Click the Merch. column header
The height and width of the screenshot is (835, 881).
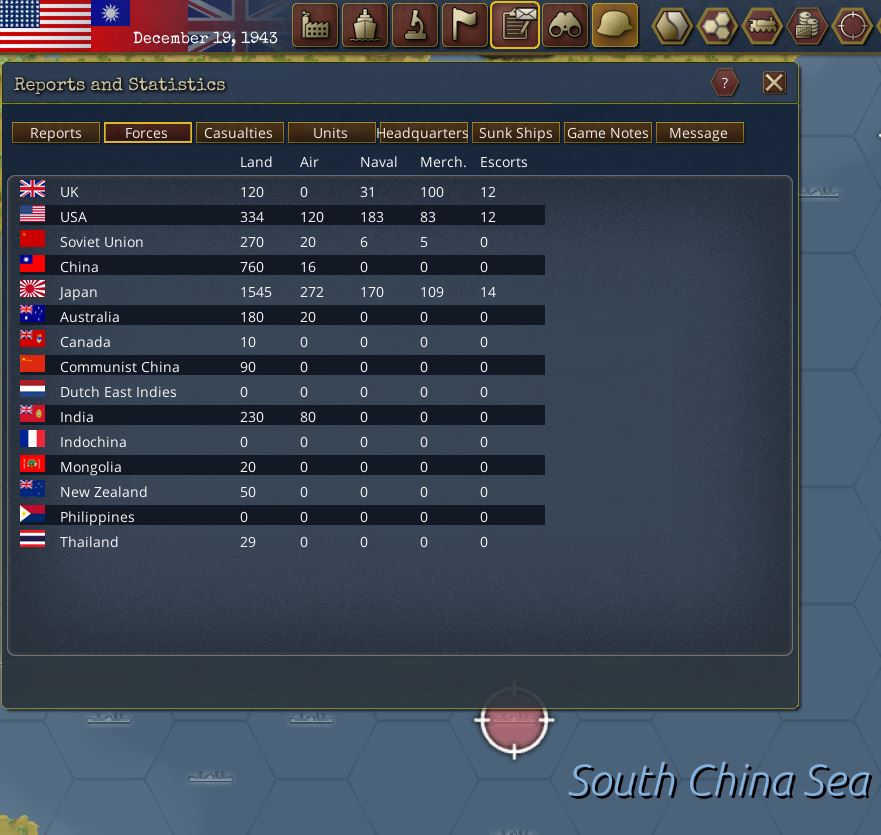(x=443, y=162)
